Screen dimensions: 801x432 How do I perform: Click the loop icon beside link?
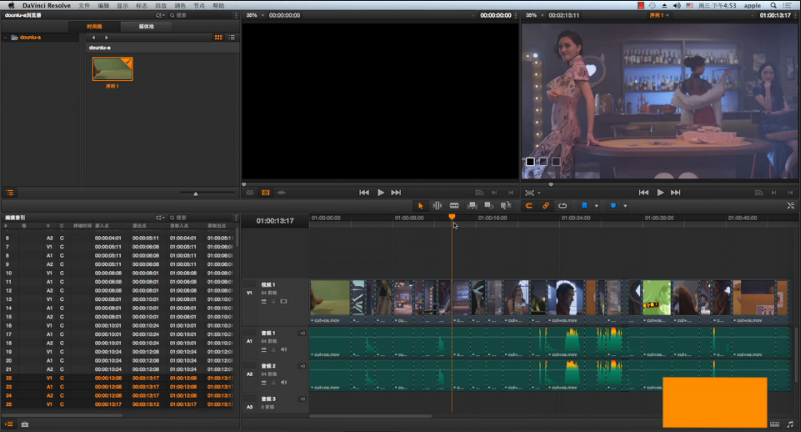point(562,206)
